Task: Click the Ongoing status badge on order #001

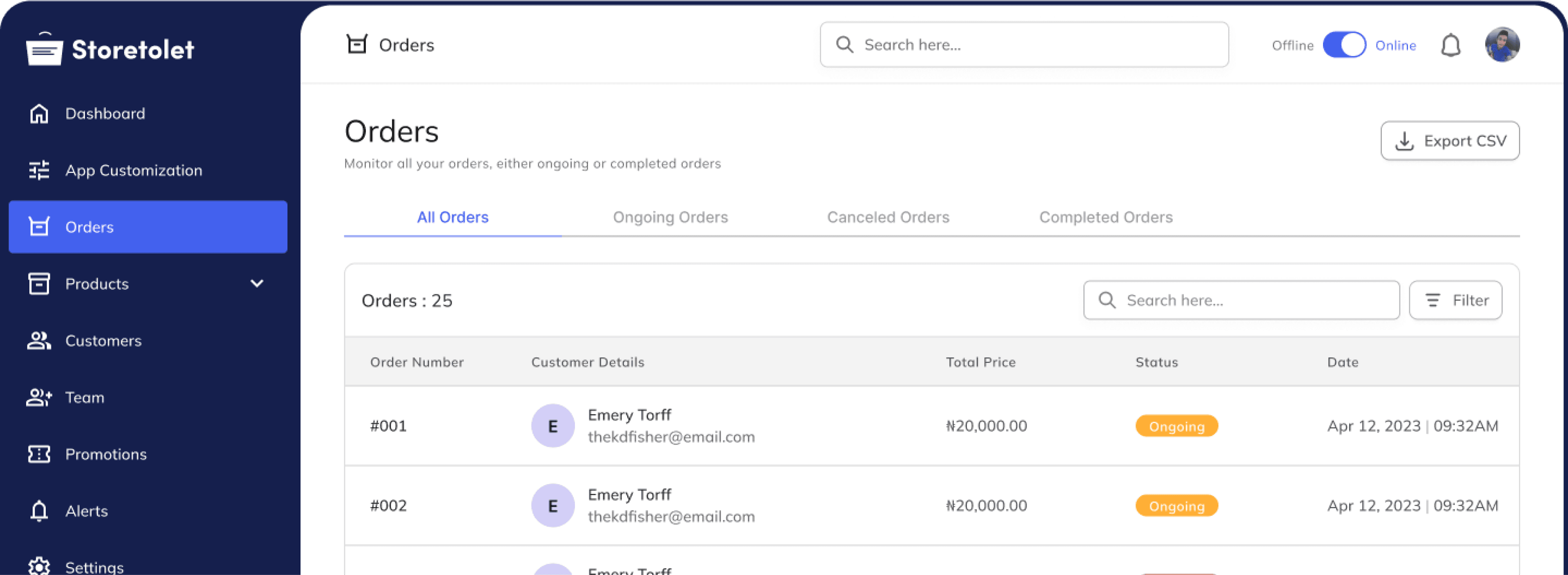Action: (x=1176, y=426)
